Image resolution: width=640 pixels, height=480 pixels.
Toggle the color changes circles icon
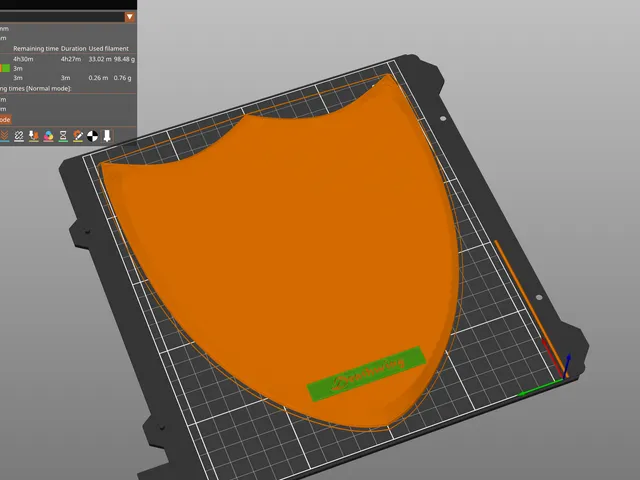coord(49,136)
